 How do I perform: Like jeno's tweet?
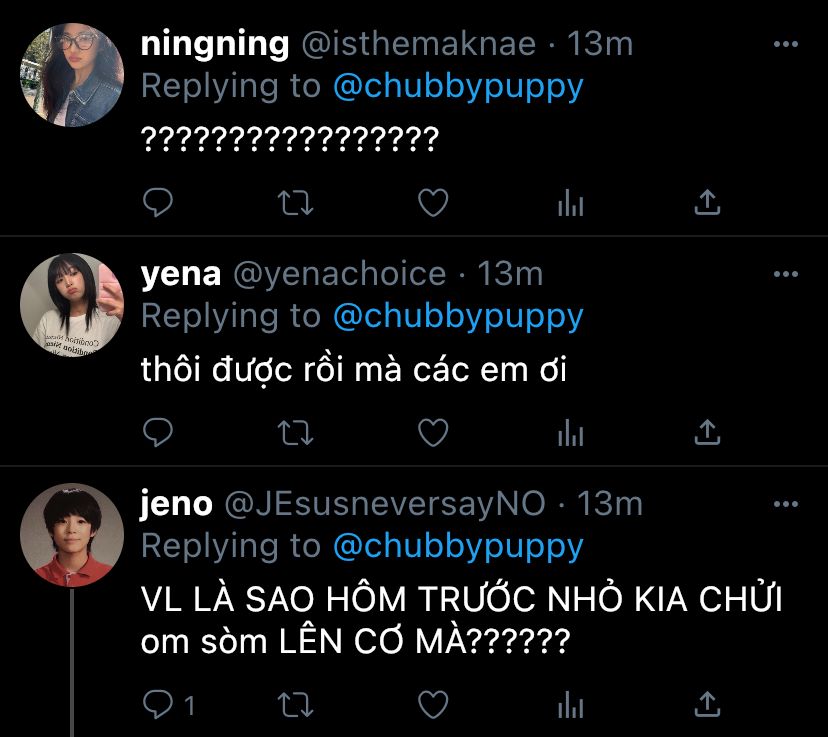[x=432, y=704]
